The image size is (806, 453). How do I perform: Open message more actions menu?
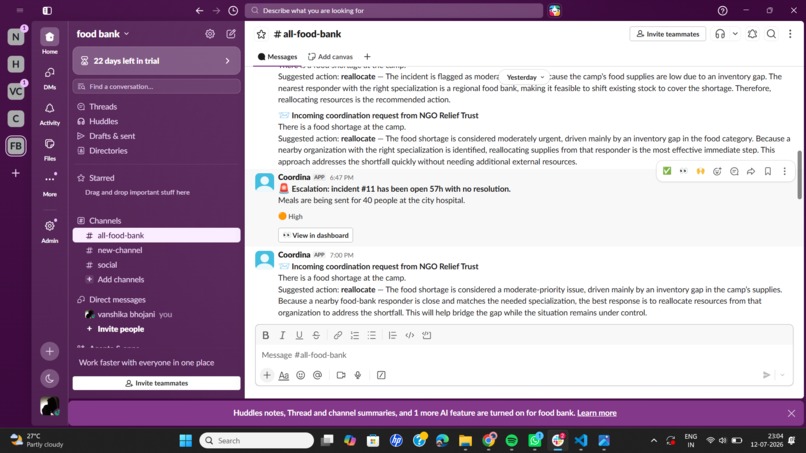[x=784, y=171]
